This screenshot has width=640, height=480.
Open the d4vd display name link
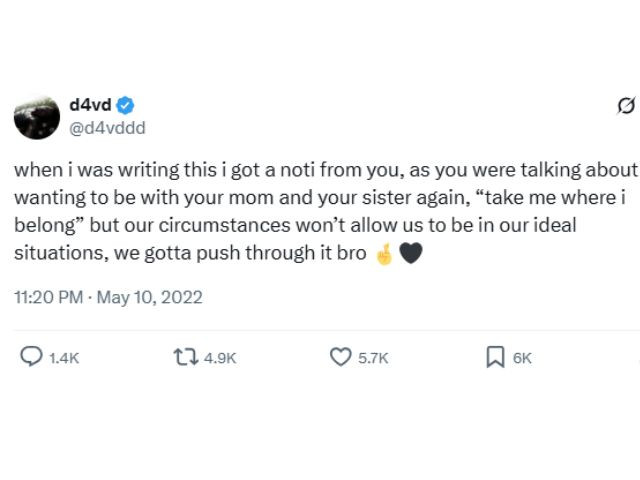[x=88, y=106]
